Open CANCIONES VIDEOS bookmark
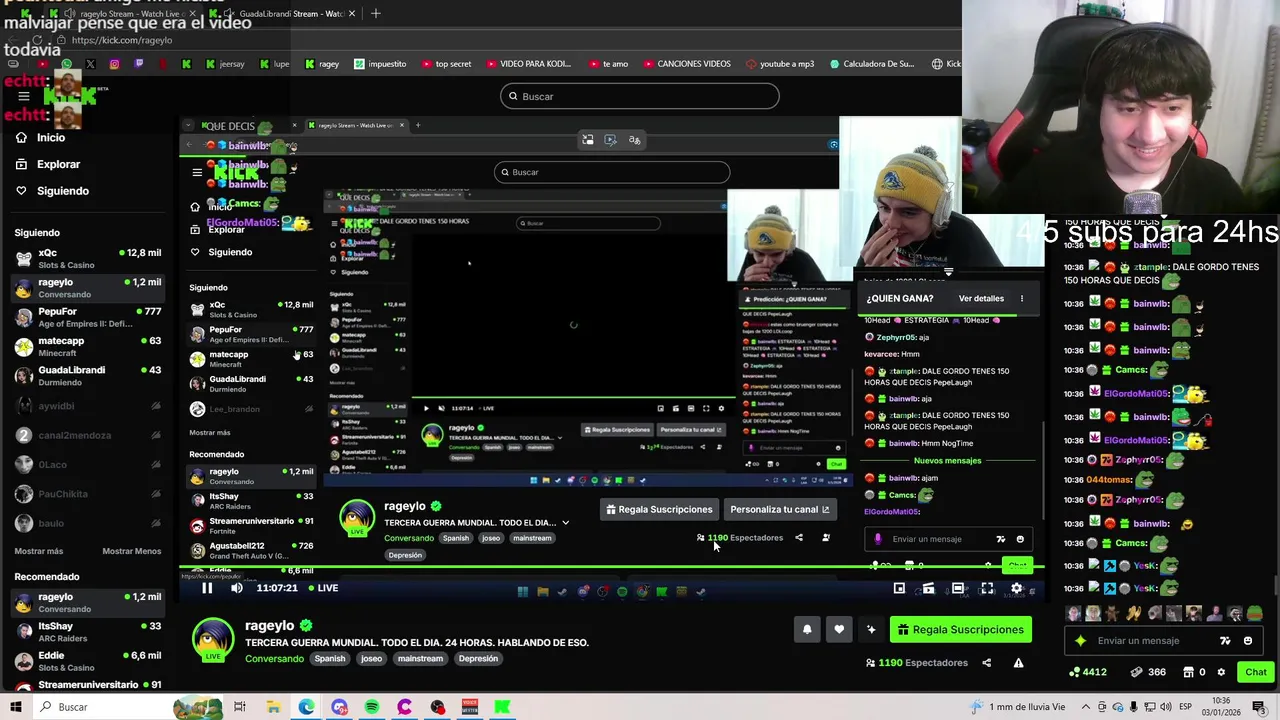 tap(686, 64)
